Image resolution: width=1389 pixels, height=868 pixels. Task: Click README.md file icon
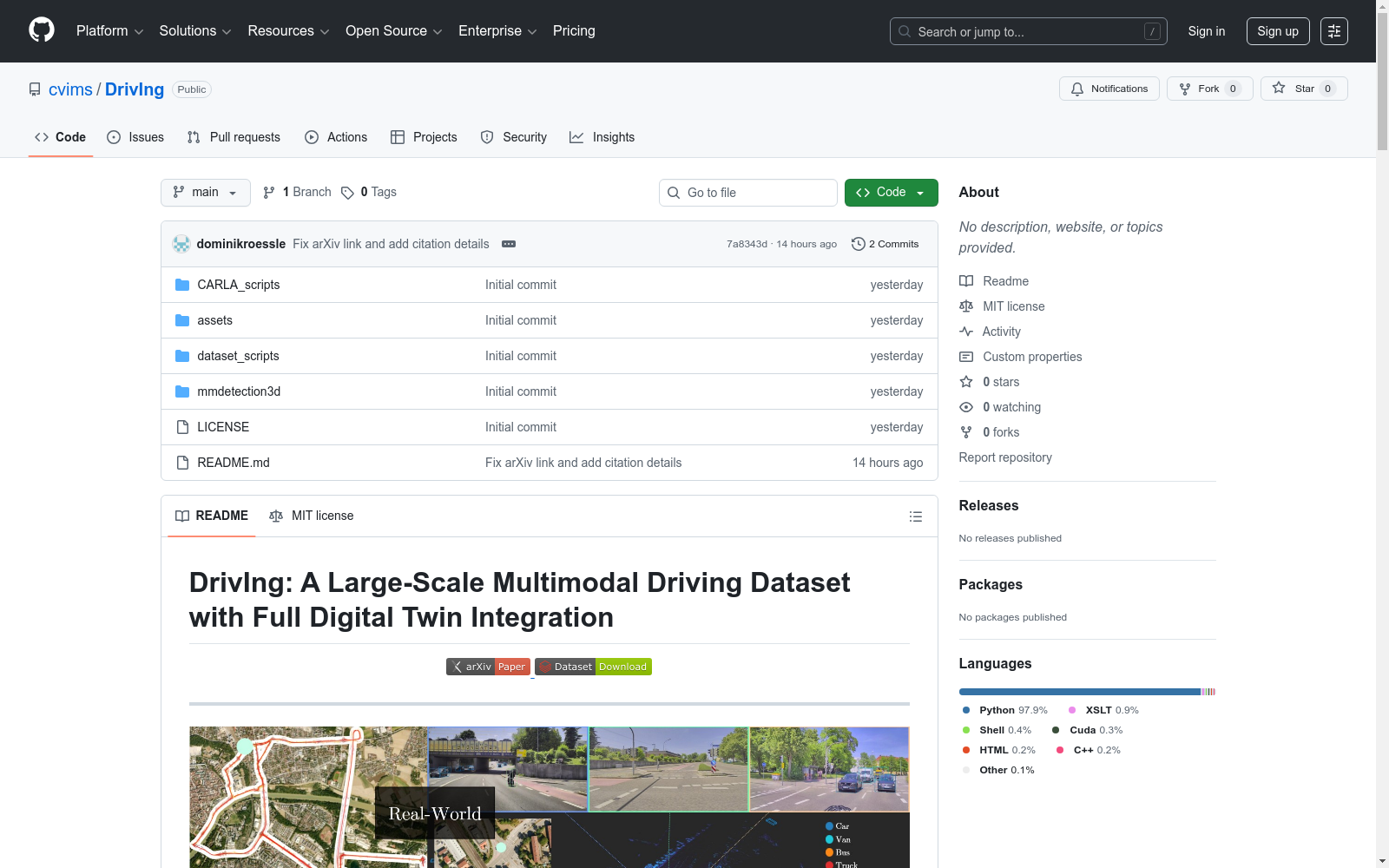(x=182, y=463)
